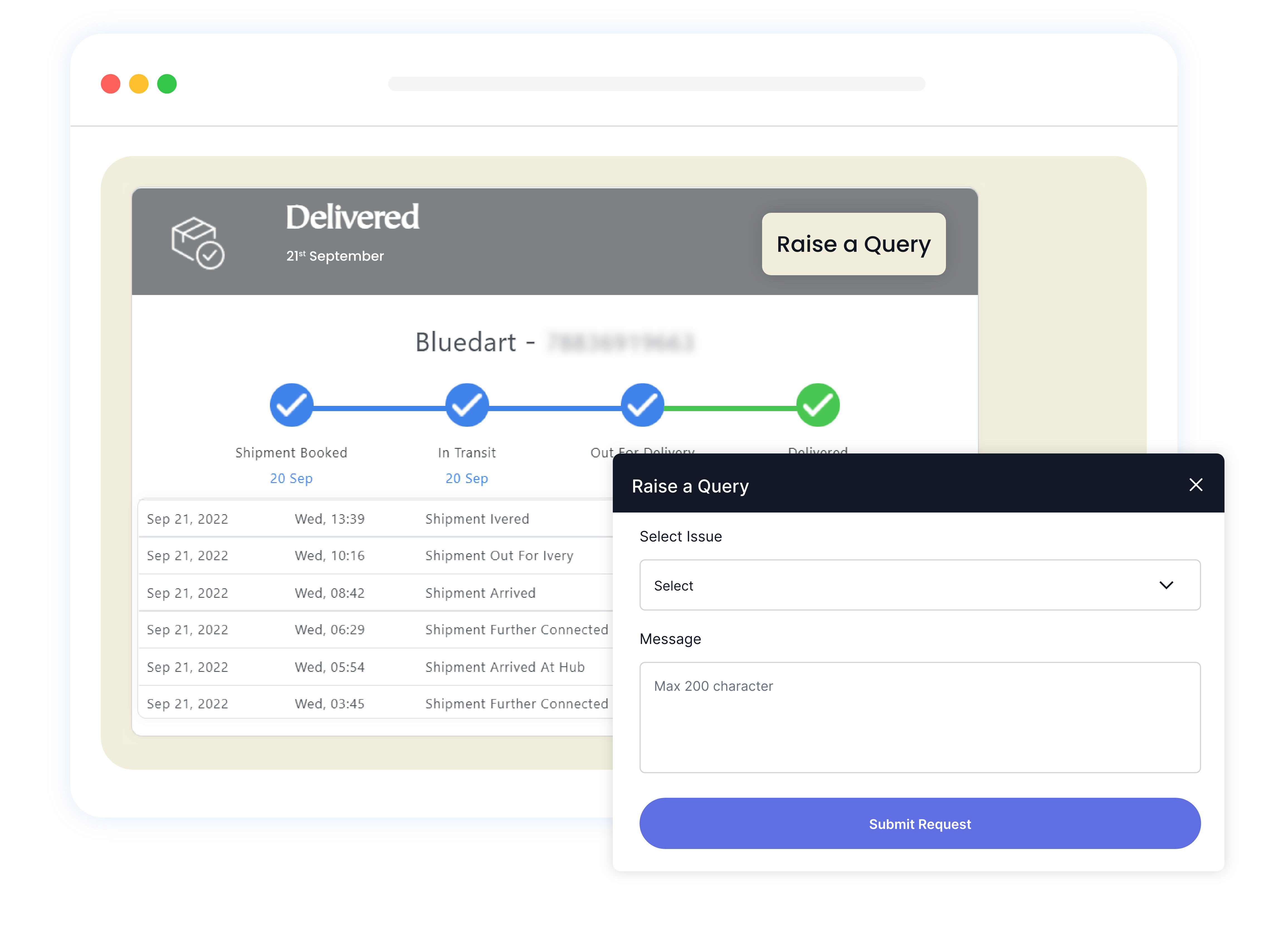Click the red traffic light dot
Viewport: 1288px width, 927px height.
click(110, 84)
